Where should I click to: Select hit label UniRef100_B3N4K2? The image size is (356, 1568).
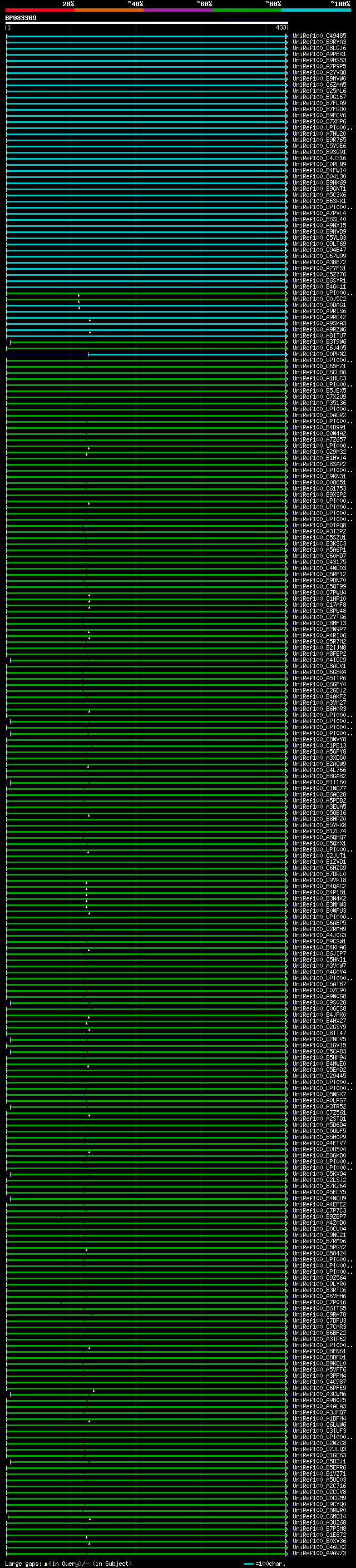[x=319, y=898]
